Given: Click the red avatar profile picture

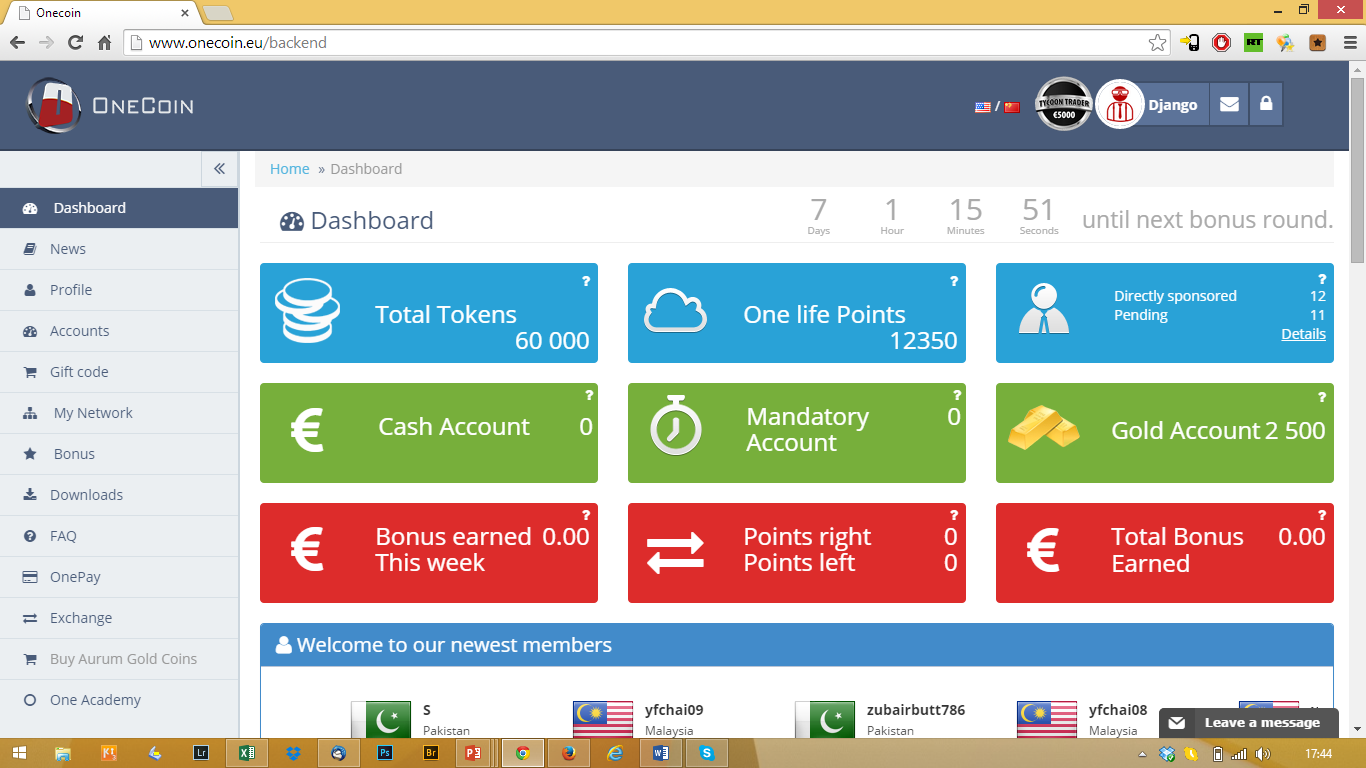Looking at the screenshot, I should 1120,104.
